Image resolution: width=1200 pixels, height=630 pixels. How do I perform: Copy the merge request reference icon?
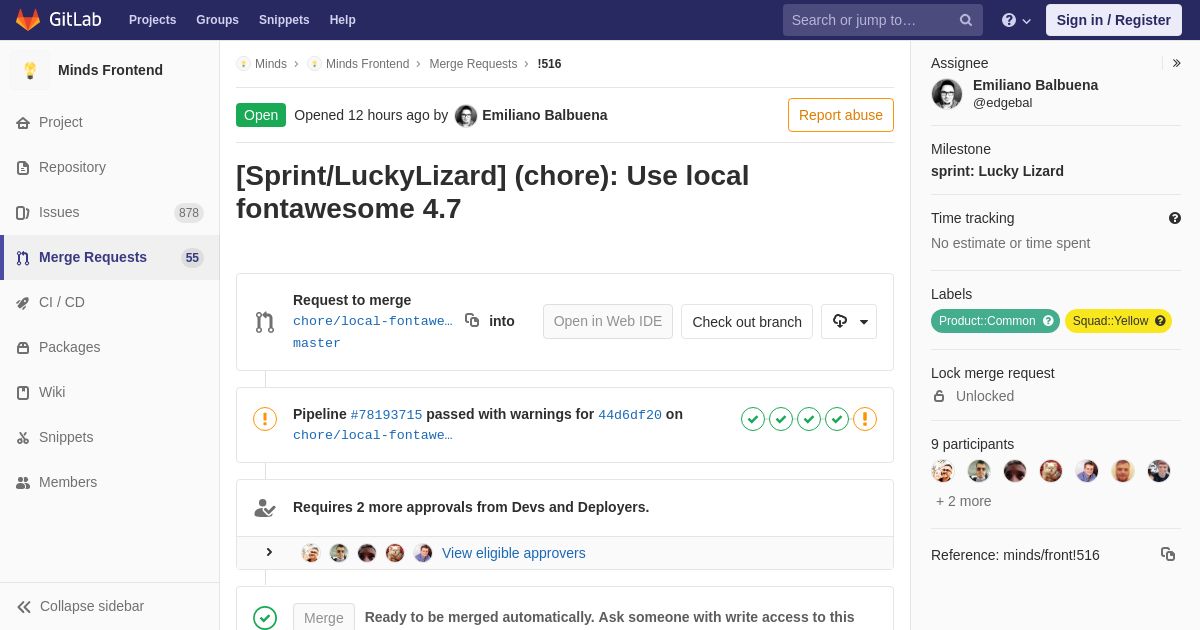(1167, 554)
